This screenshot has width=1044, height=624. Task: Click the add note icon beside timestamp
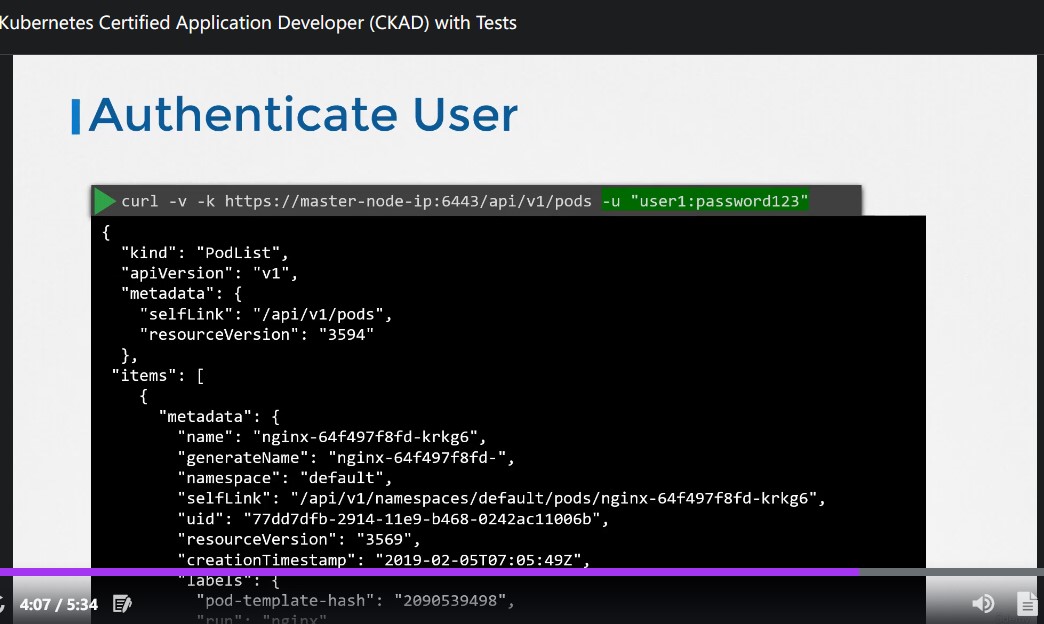(122, 604)
